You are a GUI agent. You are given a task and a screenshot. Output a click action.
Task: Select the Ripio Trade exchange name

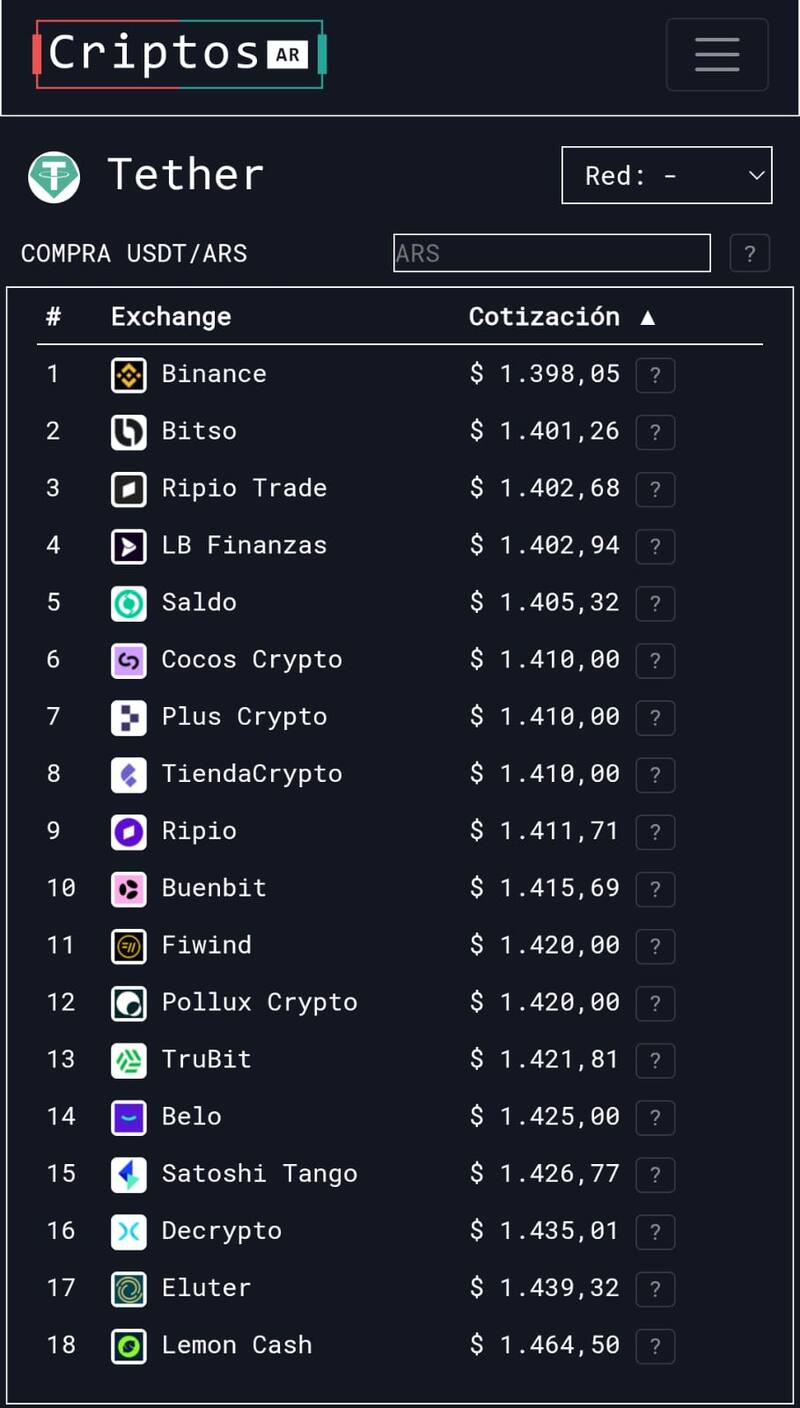(244, 488)
